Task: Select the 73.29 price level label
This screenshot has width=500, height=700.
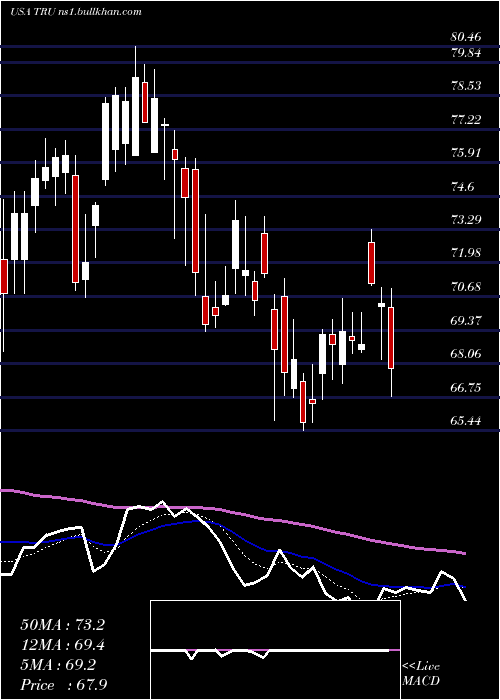Action: pyautogui.click(x=466, y=220)
